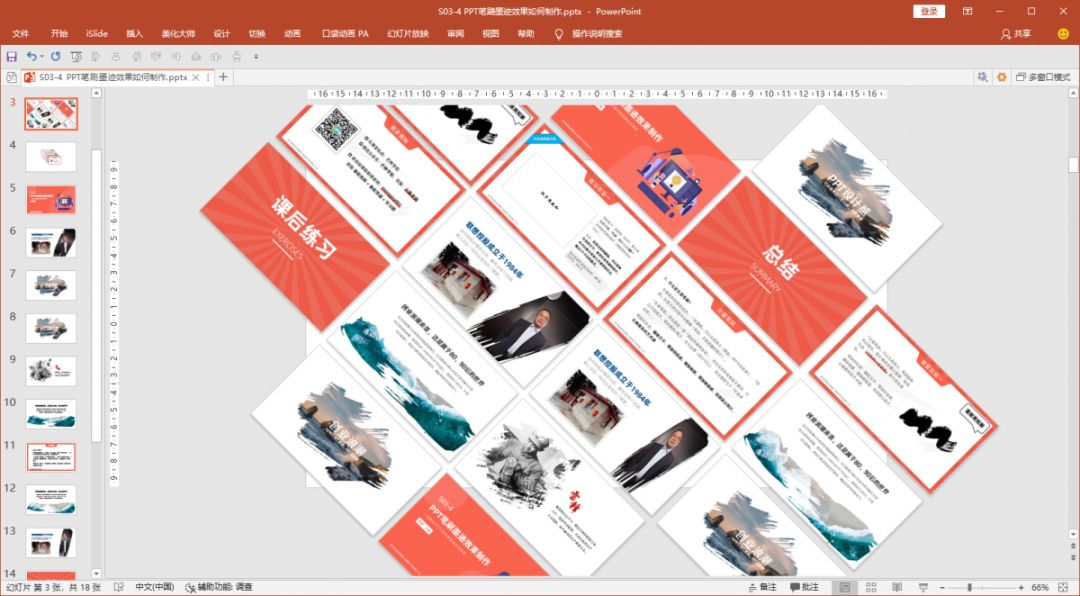Click the 课后练习 slide image on canvas
Viewport: 1080px width, 596px height.
click(295, 237)
